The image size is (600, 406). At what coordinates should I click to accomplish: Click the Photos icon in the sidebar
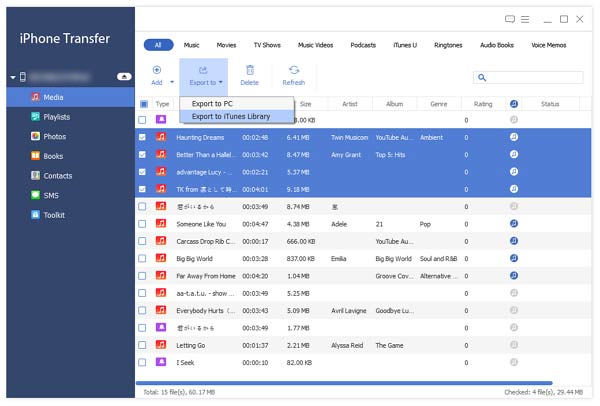35,136
